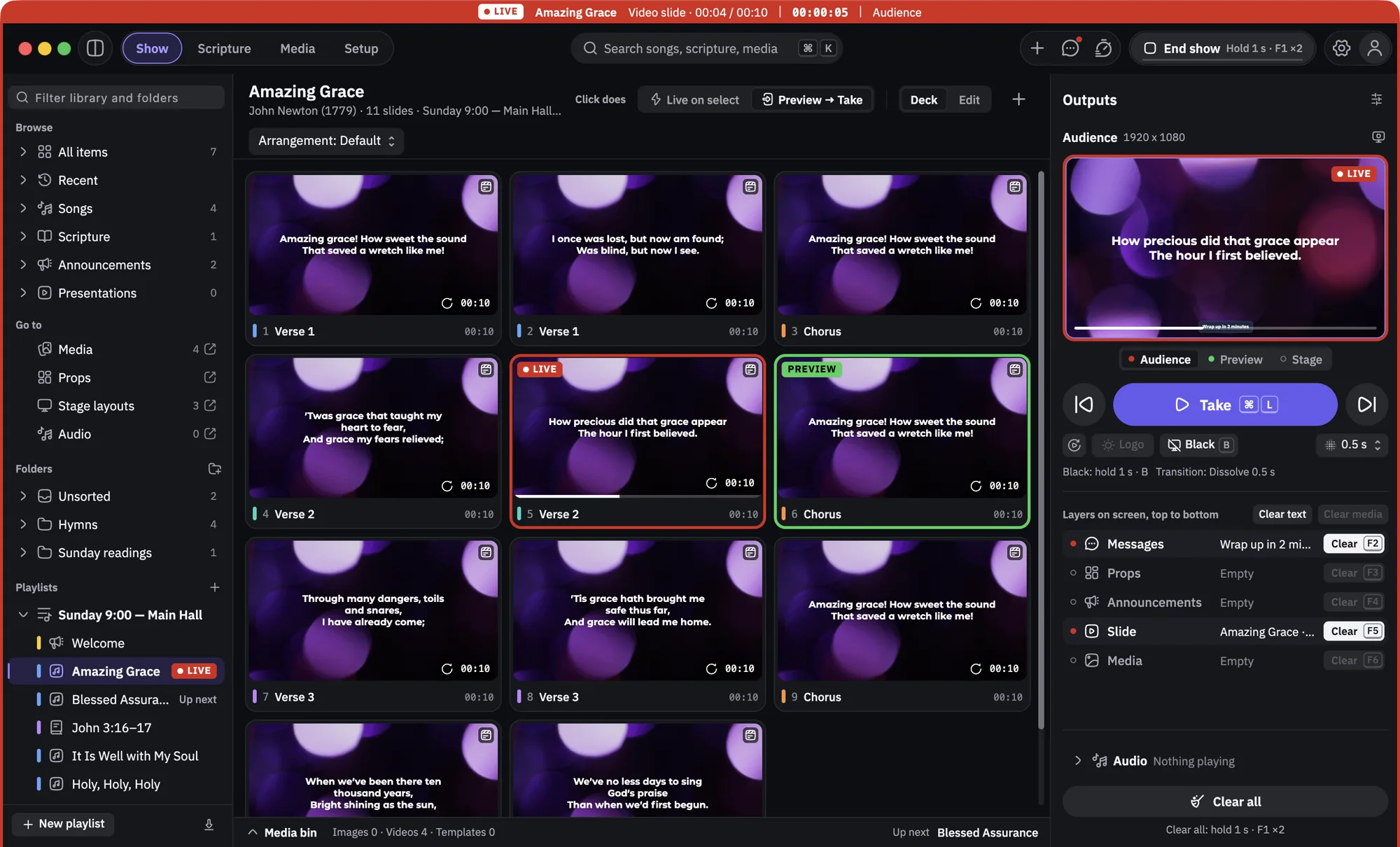
Task: Switch to Edit view
Action: (969, 99)
